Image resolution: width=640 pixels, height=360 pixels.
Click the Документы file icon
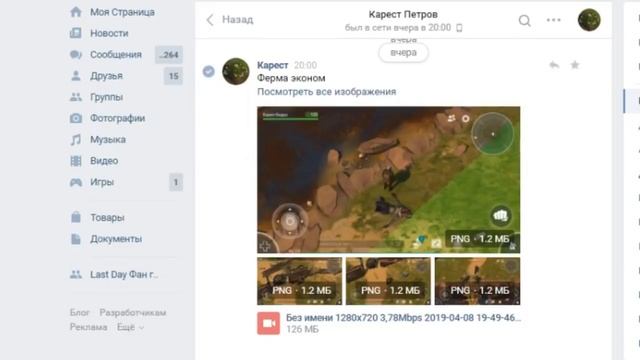[x=76, y=239]
